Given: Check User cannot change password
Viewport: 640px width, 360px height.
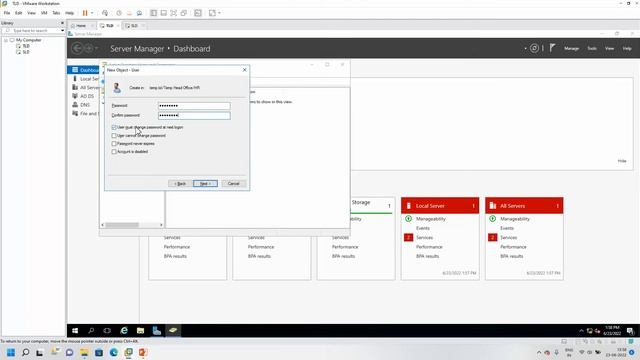Looking at the screenshot, I should coord(114,136).
